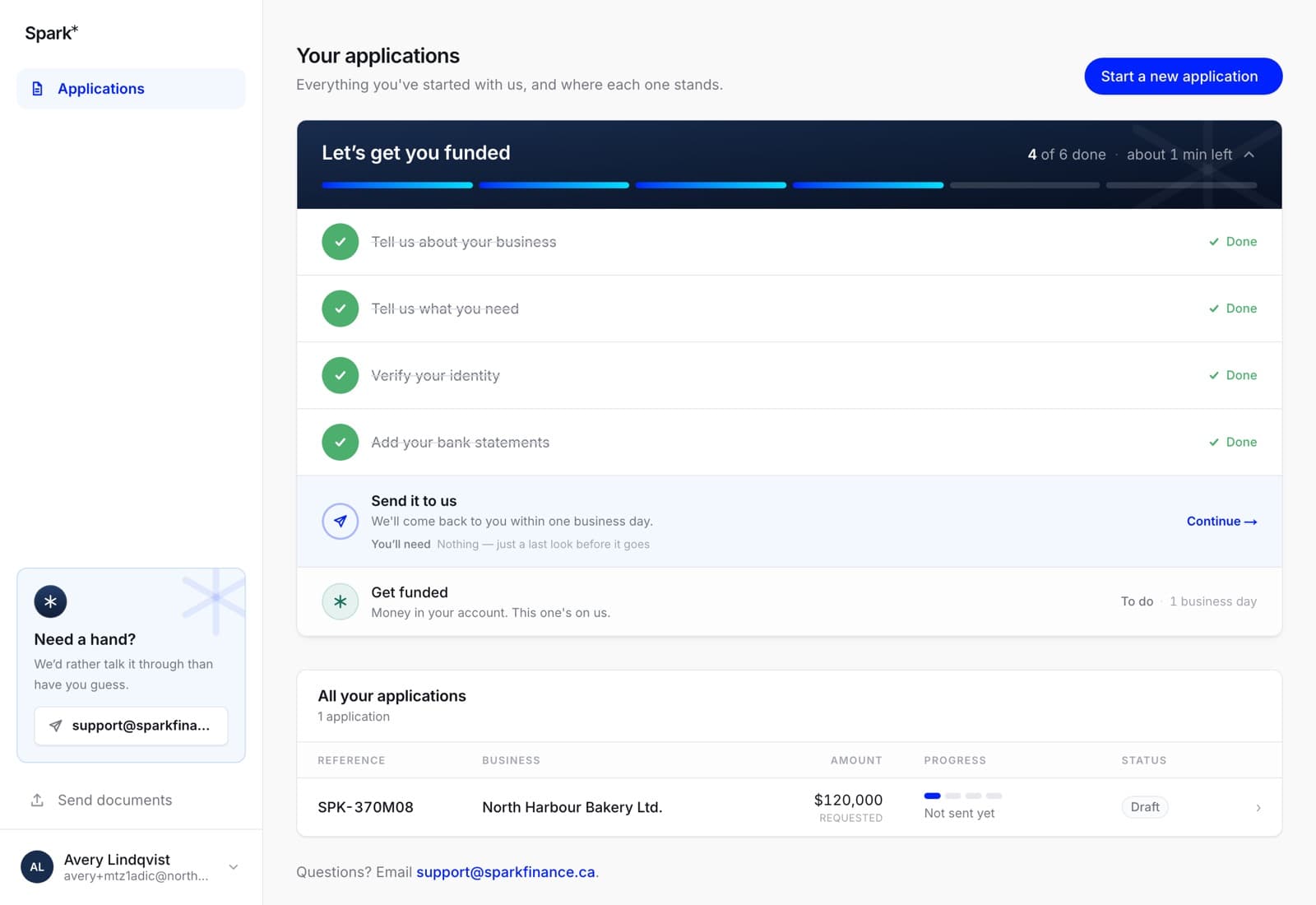Screen dimensions: 1316x905
Task: Click the 4 of 6 done counter
Action: pyautogui.click(x=1067, y=155)
